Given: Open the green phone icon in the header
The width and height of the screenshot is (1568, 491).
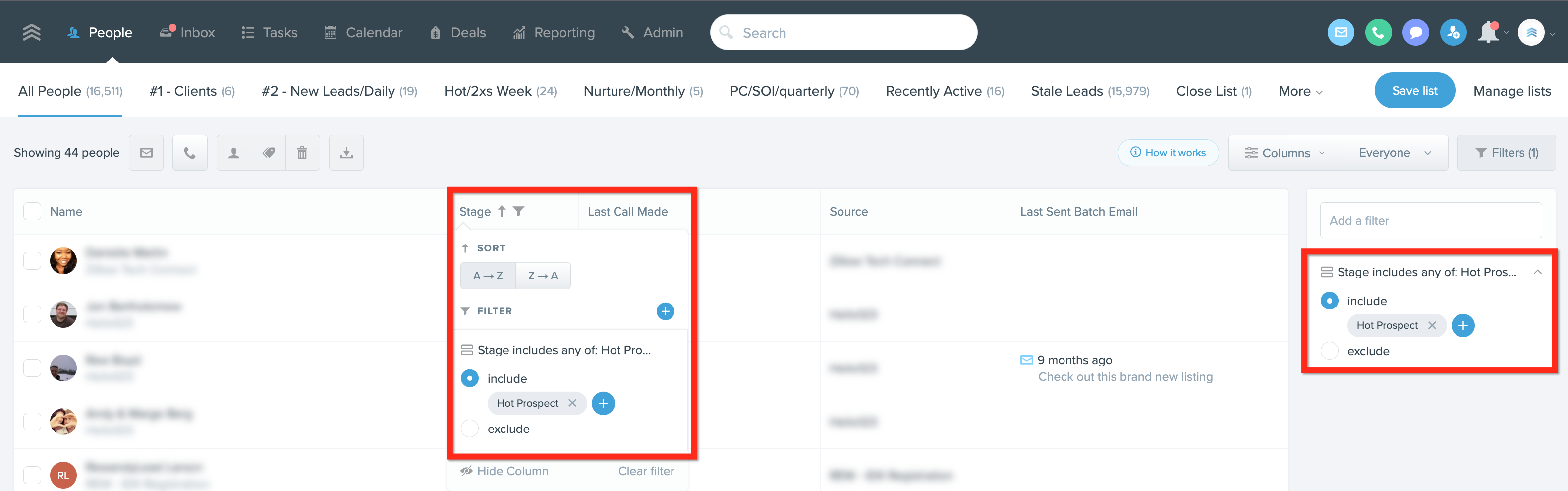Looking at the screenshot, I should tap(1378, 32).
